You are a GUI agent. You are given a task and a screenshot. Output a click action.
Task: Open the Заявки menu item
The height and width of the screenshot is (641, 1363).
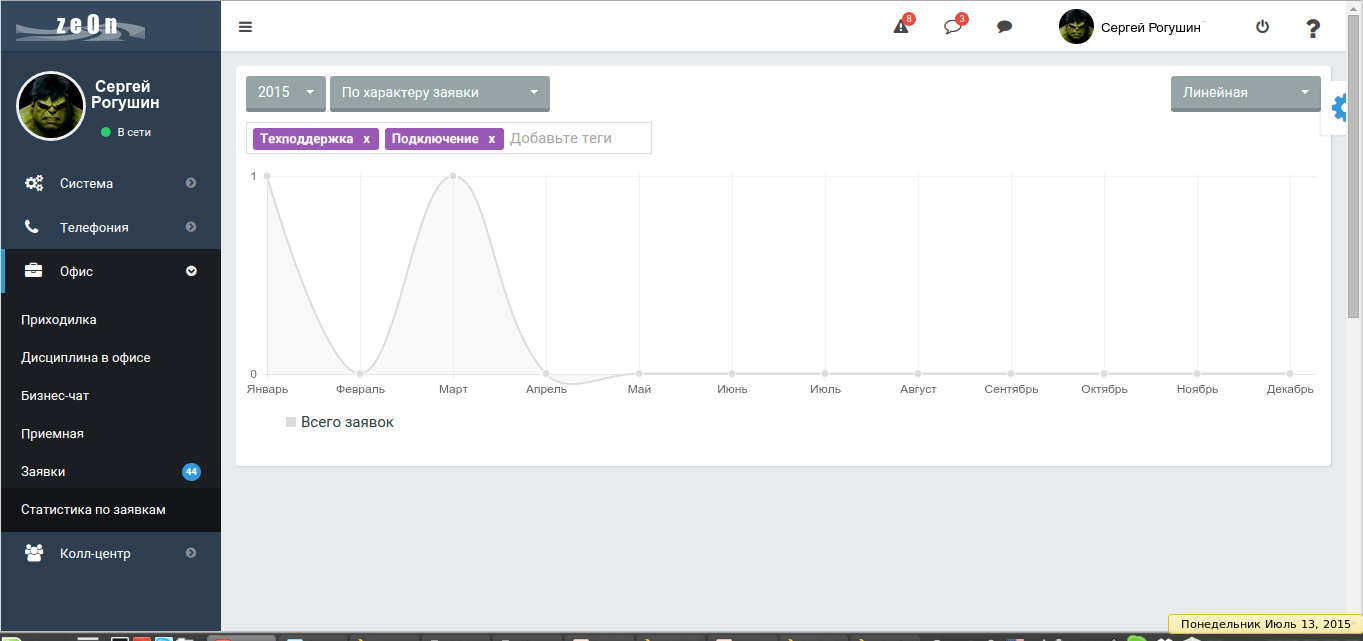click(x=110, y=472)
